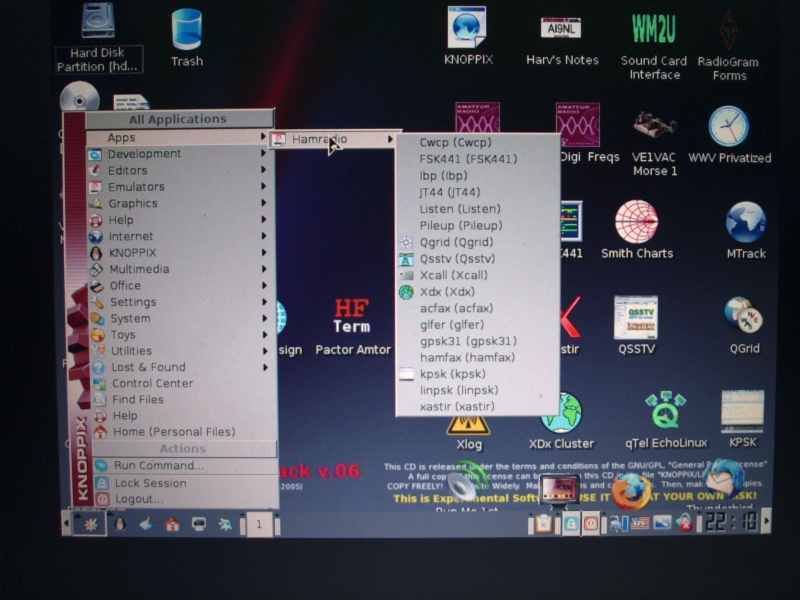Screen dimensions: 800x600
Task: Expand the Office submenu arrow
Action: [264, 285]
